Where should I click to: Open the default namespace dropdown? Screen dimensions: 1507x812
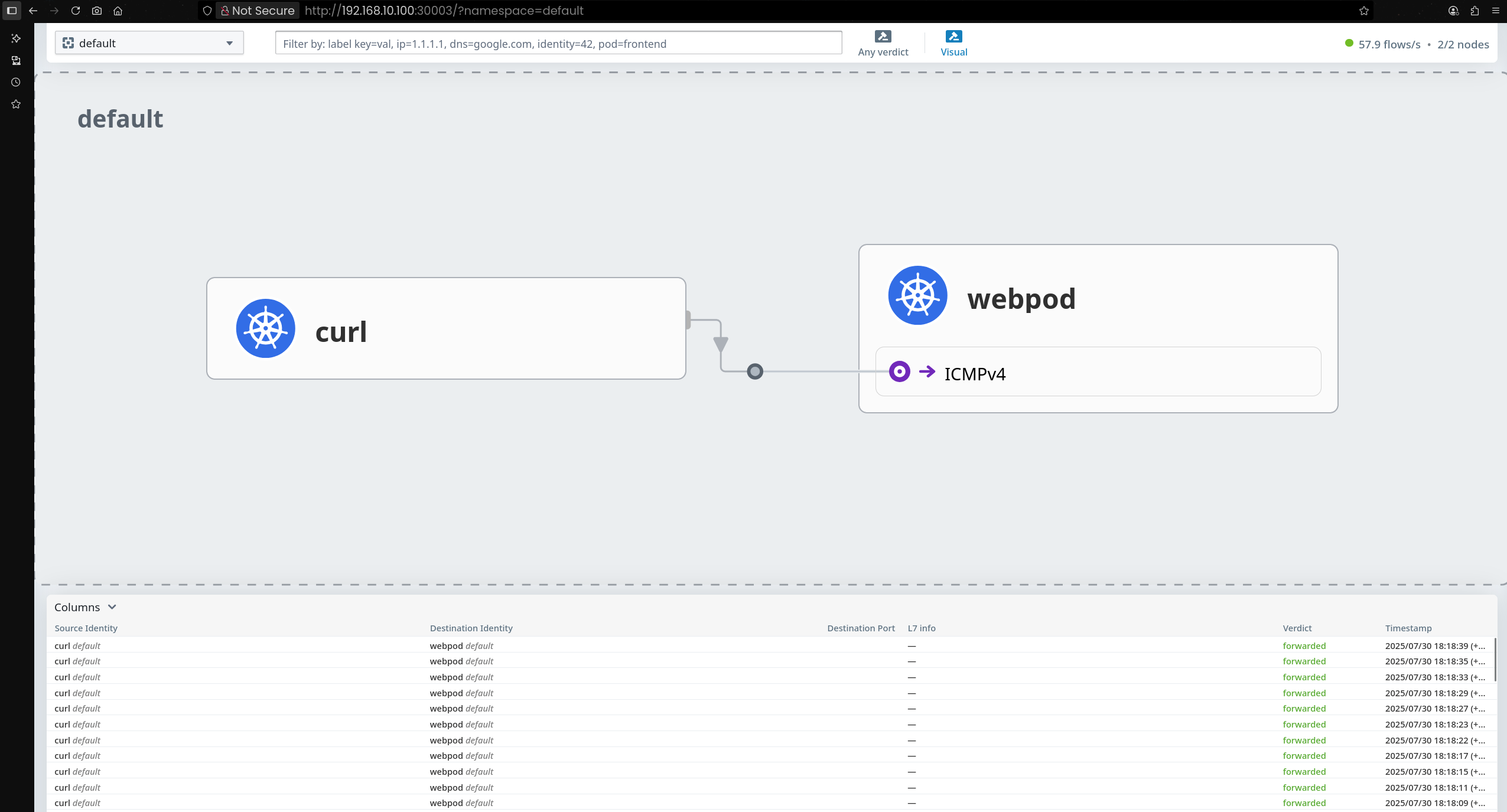point(149,43)
